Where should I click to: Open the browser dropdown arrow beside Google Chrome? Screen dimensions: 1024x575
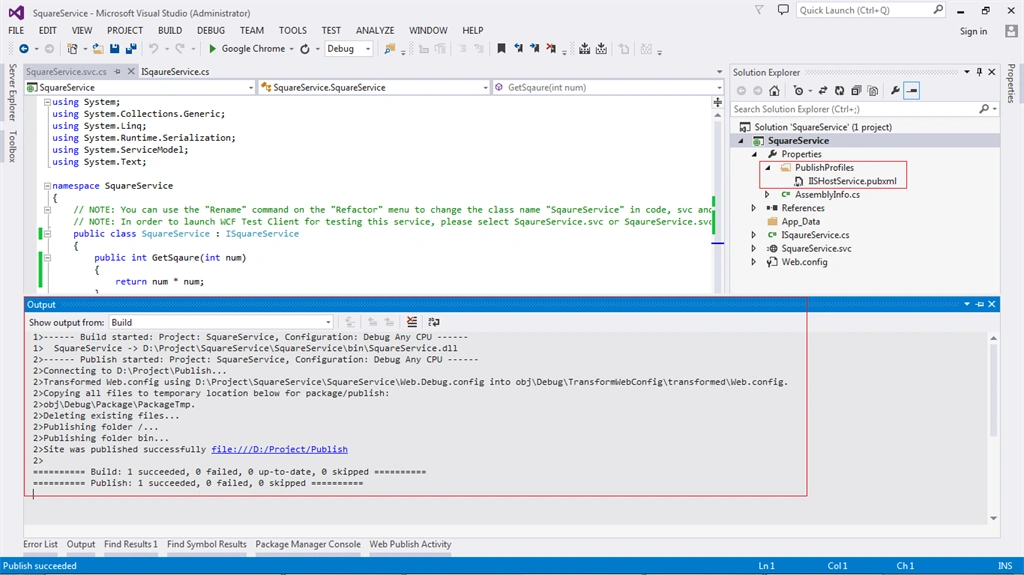click(x=291, y=49)
